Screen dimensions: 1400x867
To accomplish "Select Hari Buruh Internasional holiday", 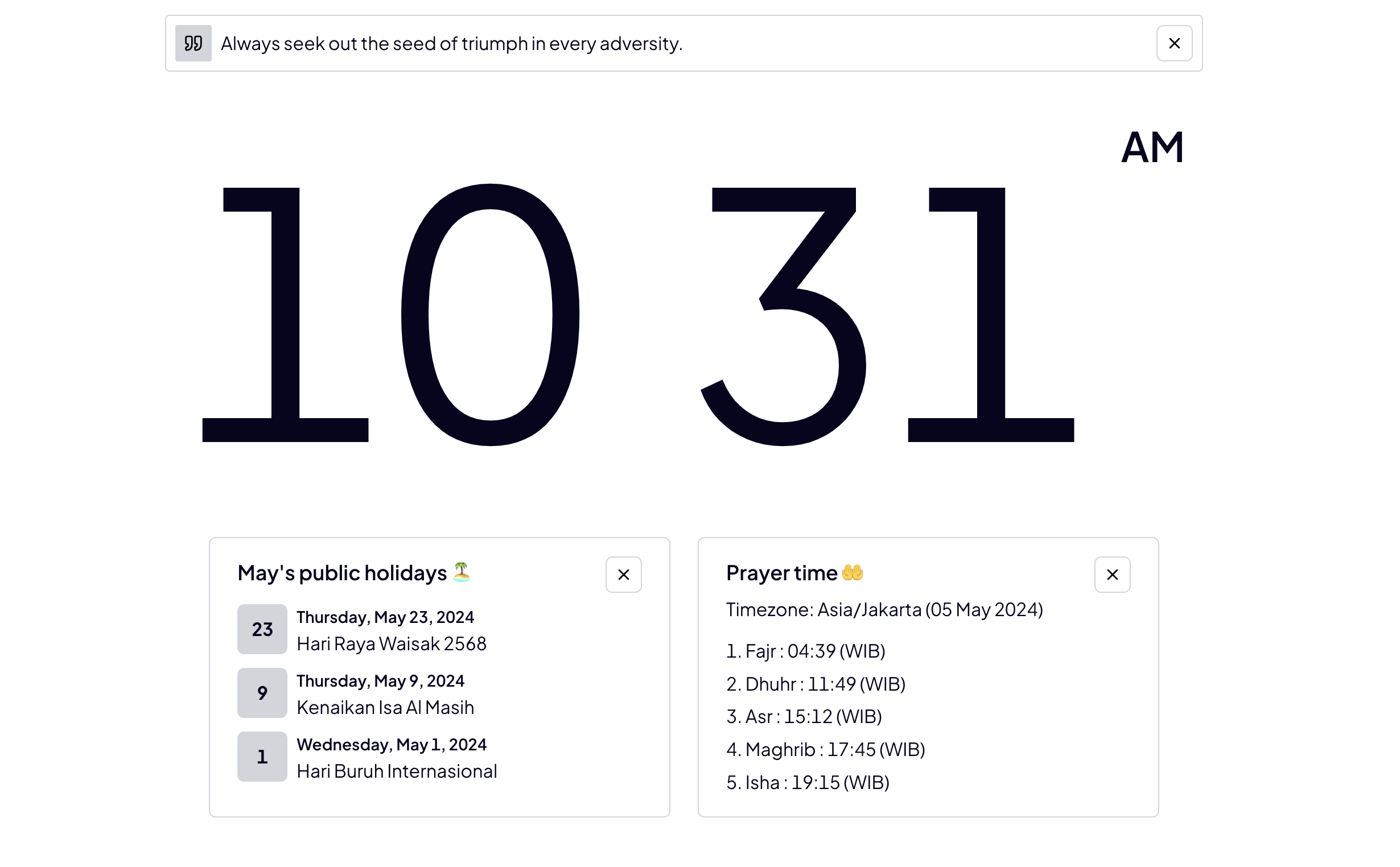I will point(396,771).
